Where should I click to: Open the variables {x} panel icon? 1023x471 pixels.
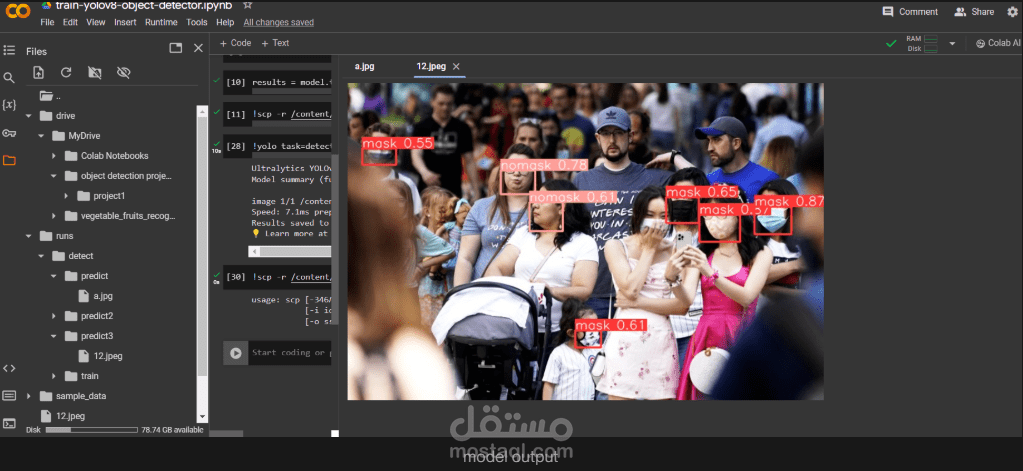click(x=9, y=105)
